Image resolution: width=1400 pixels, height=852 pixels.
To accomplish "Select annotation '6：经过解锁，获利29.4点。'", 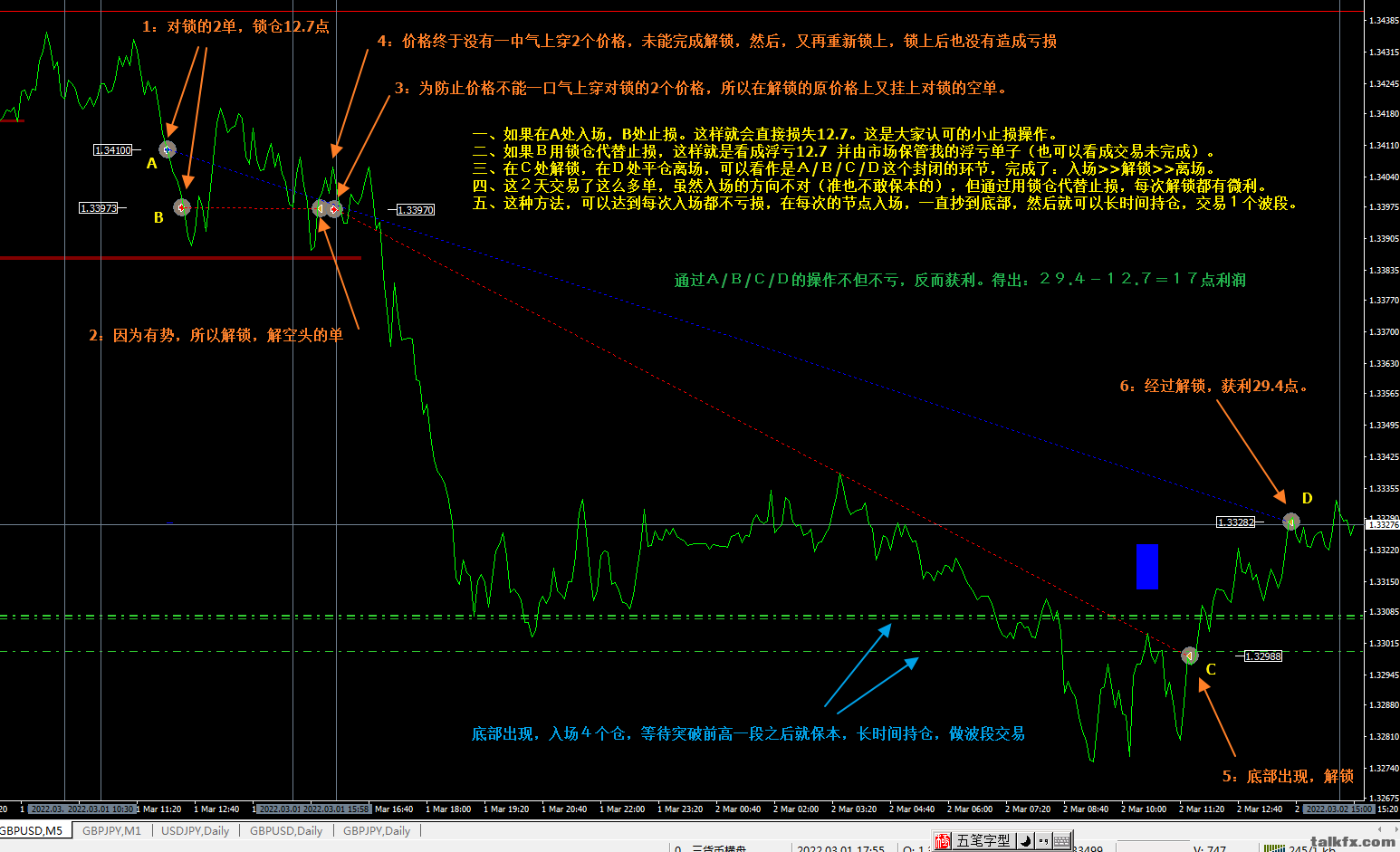I will click(x=1214, y=387).
